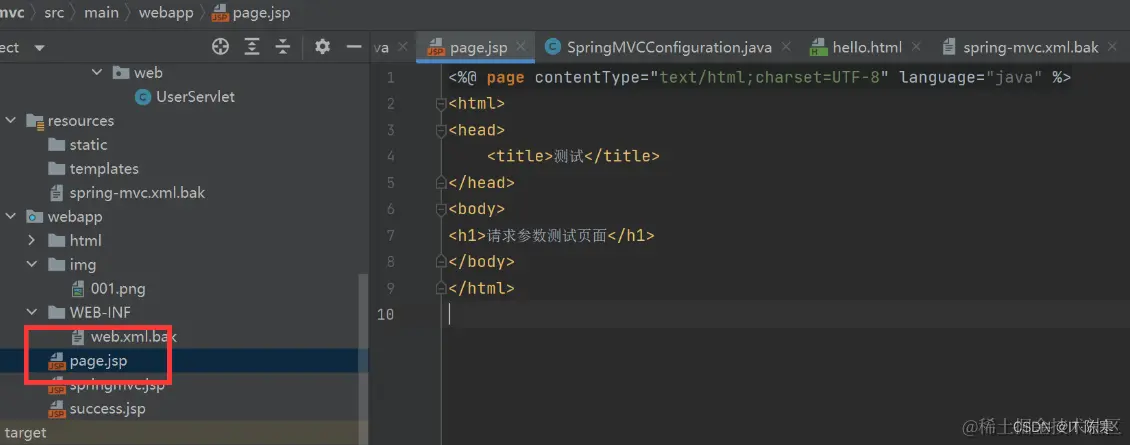Open spring-mvc.xml.bak in the project tree
This screenshot has height=445, width=1130.
pos(137,193)
